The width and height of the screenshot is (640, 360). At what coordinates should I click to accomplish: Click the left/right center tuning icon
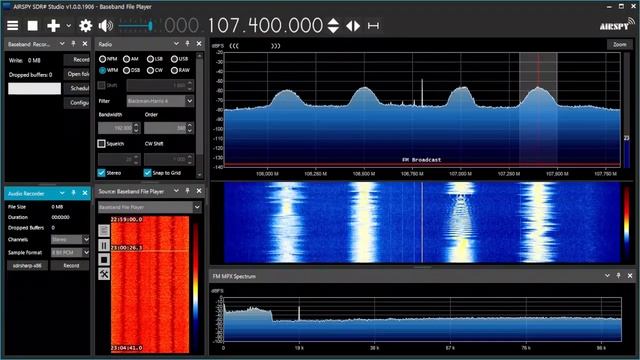click(x=353, y=26)
